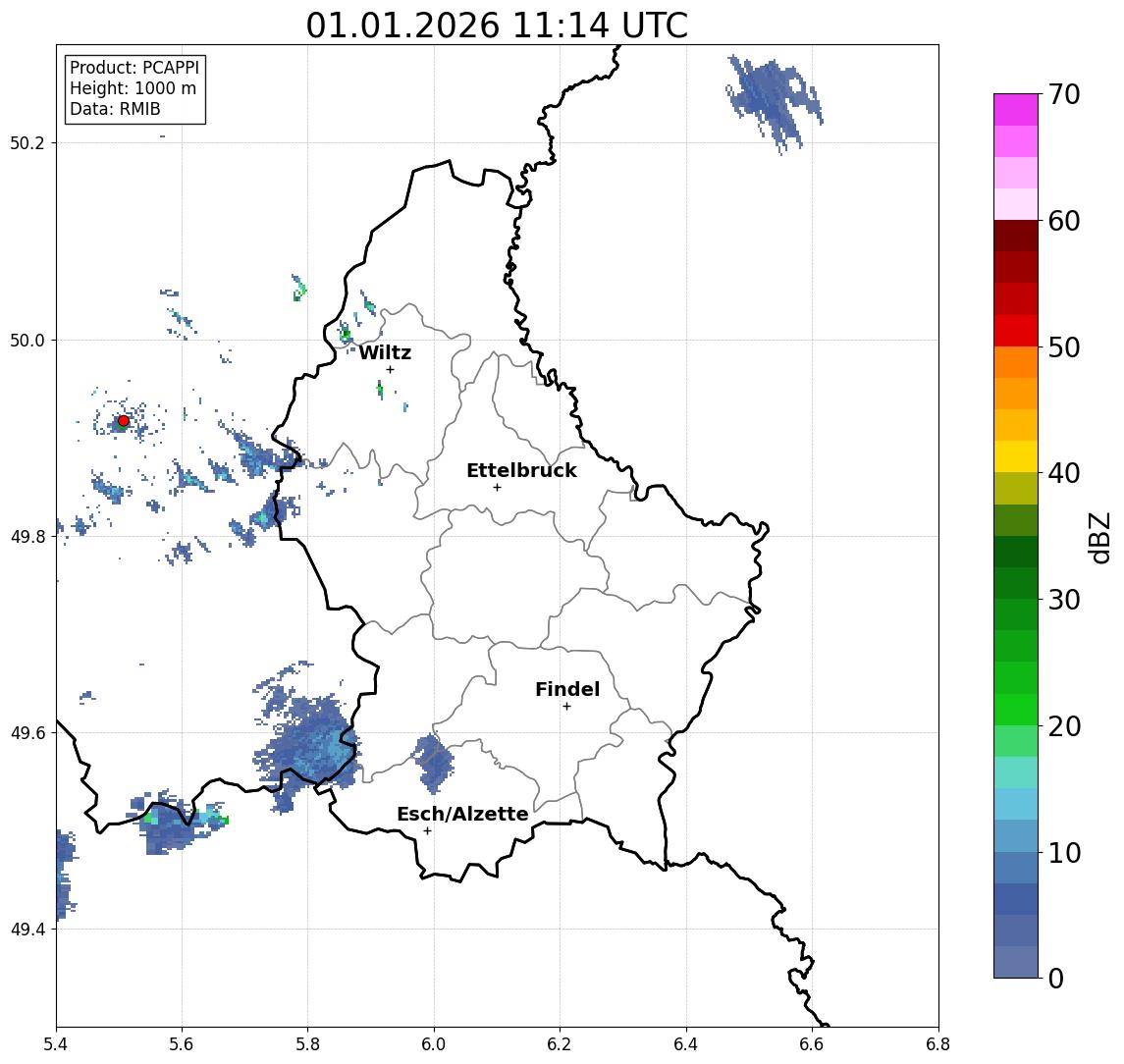Click the "Height: 1000 m" legend line

(x=133, y=88)
